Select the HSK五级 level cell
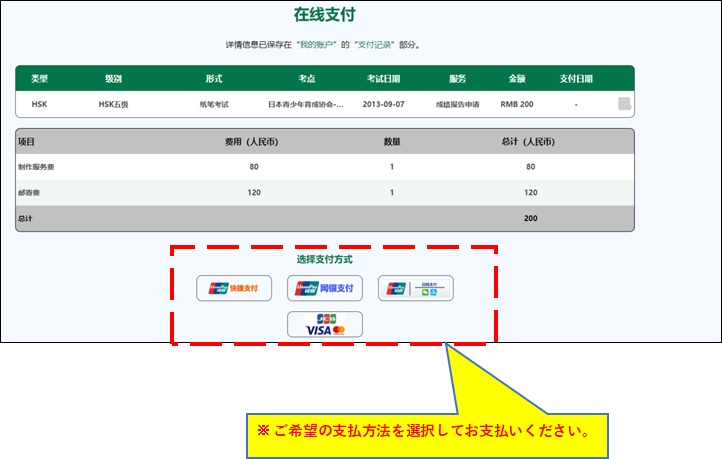Image resolution: width=722 pixels, height=459 pixels. point(113,104)
